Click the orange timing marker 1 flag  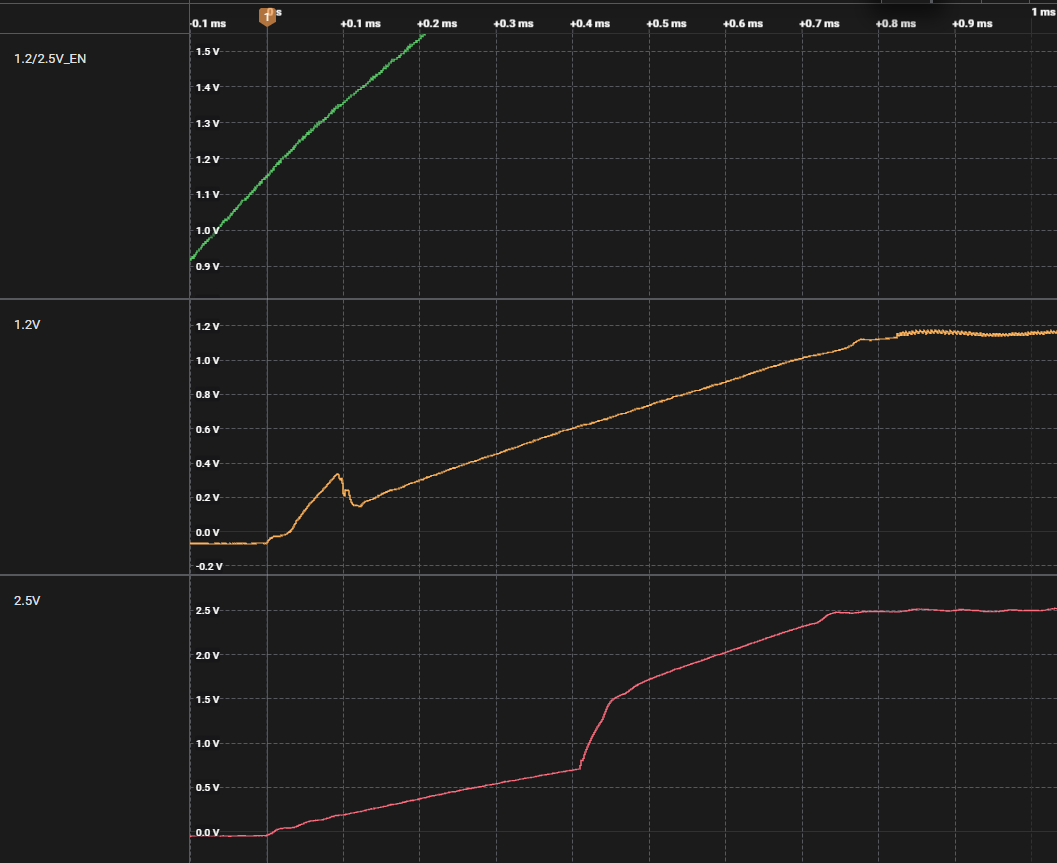tap(267, 16)
